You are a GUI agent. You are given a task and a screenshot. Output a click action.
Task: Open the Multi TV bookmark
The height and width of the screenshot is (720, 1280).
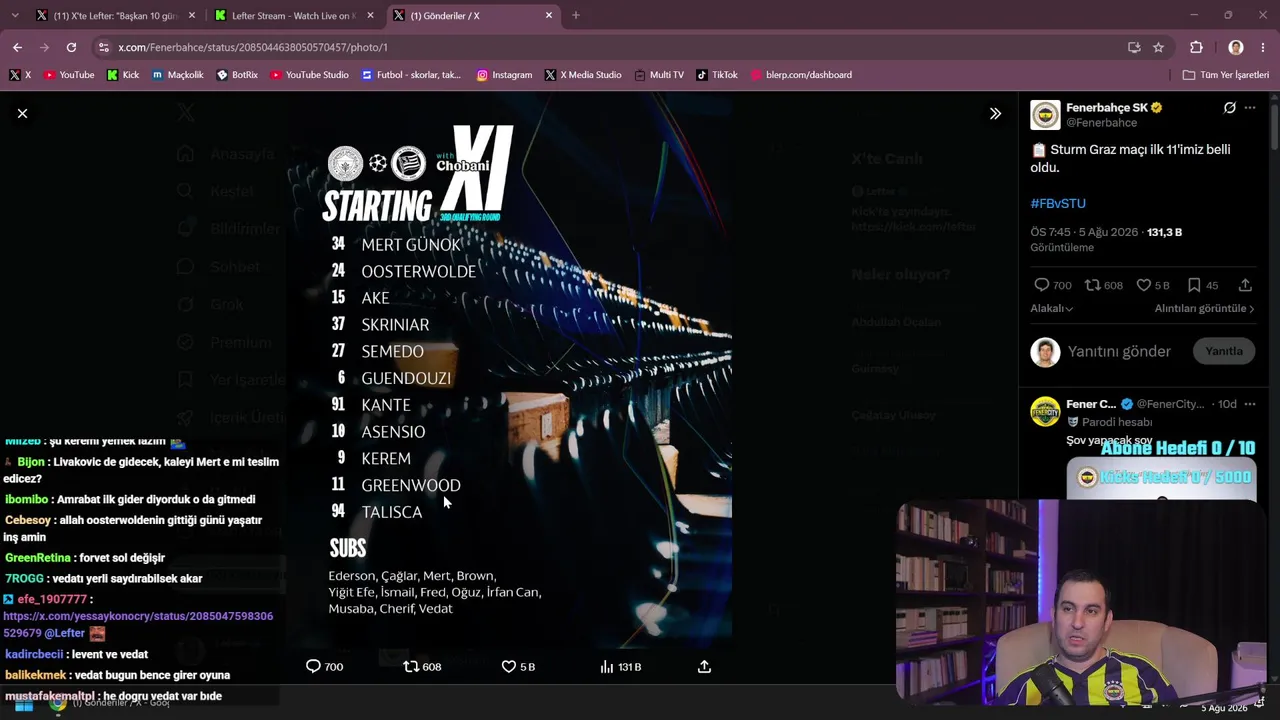click(659, 75)
